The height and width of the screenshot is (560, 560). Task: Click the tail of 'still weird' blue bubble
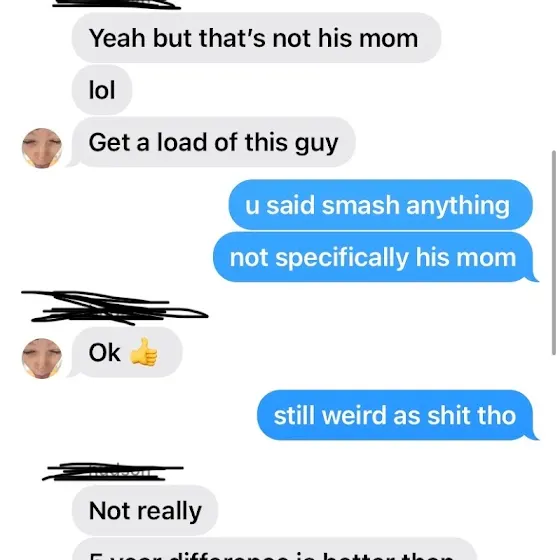(534, 436)
